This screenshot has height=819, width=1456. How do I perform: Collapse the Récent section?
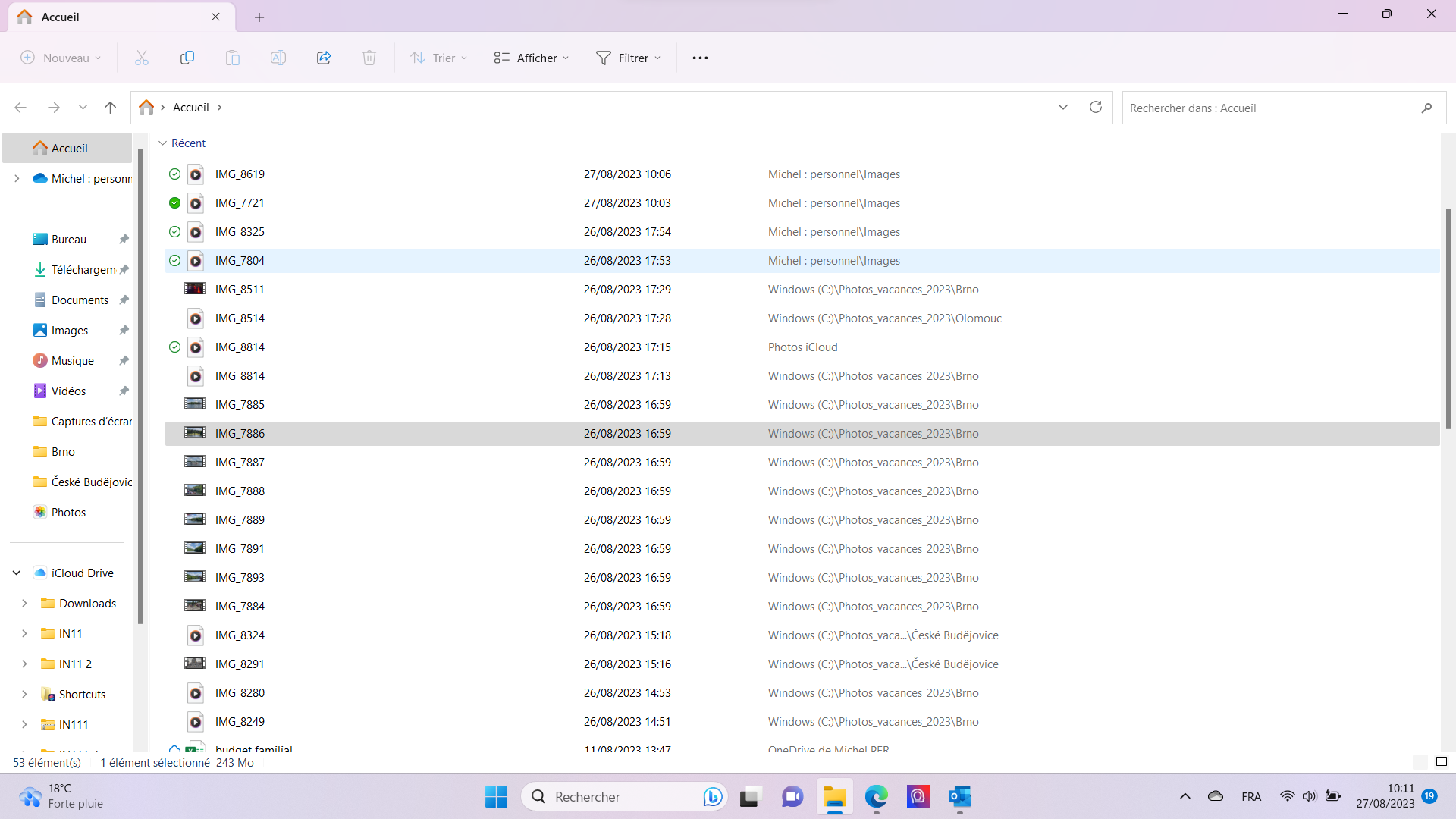point(162,143)
